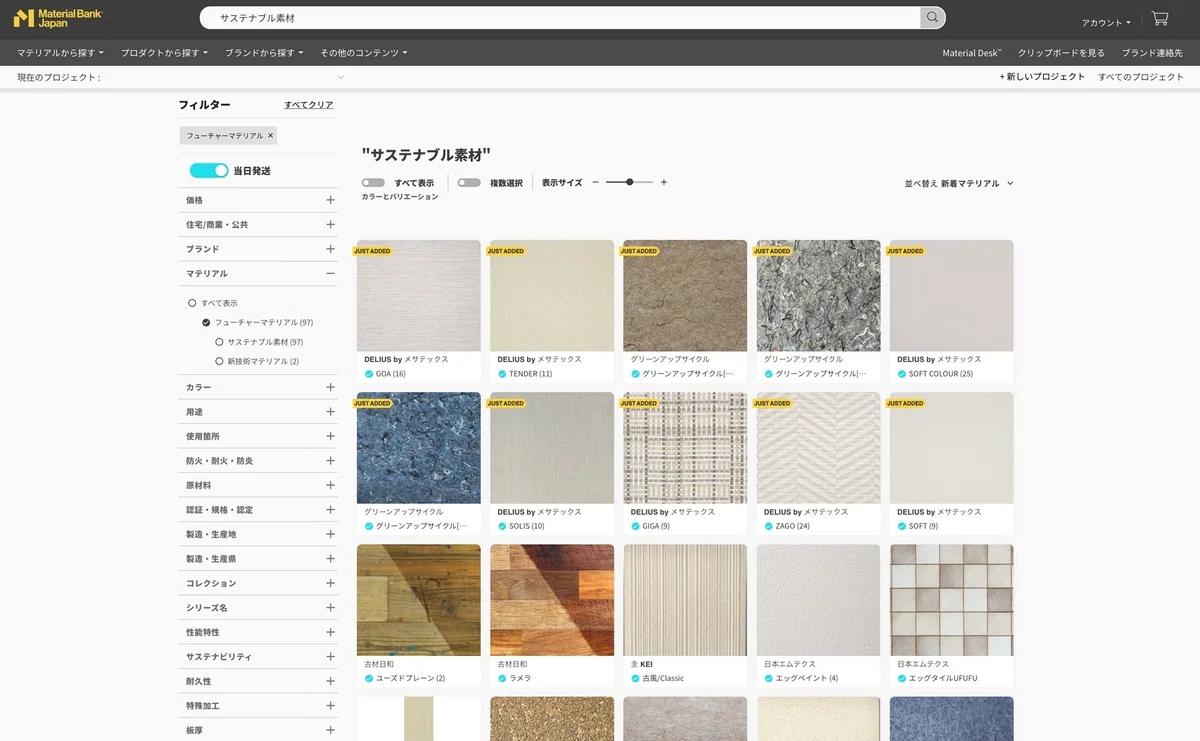
Task: Click the すべてクリア filter link
Action: pos(309,105)
